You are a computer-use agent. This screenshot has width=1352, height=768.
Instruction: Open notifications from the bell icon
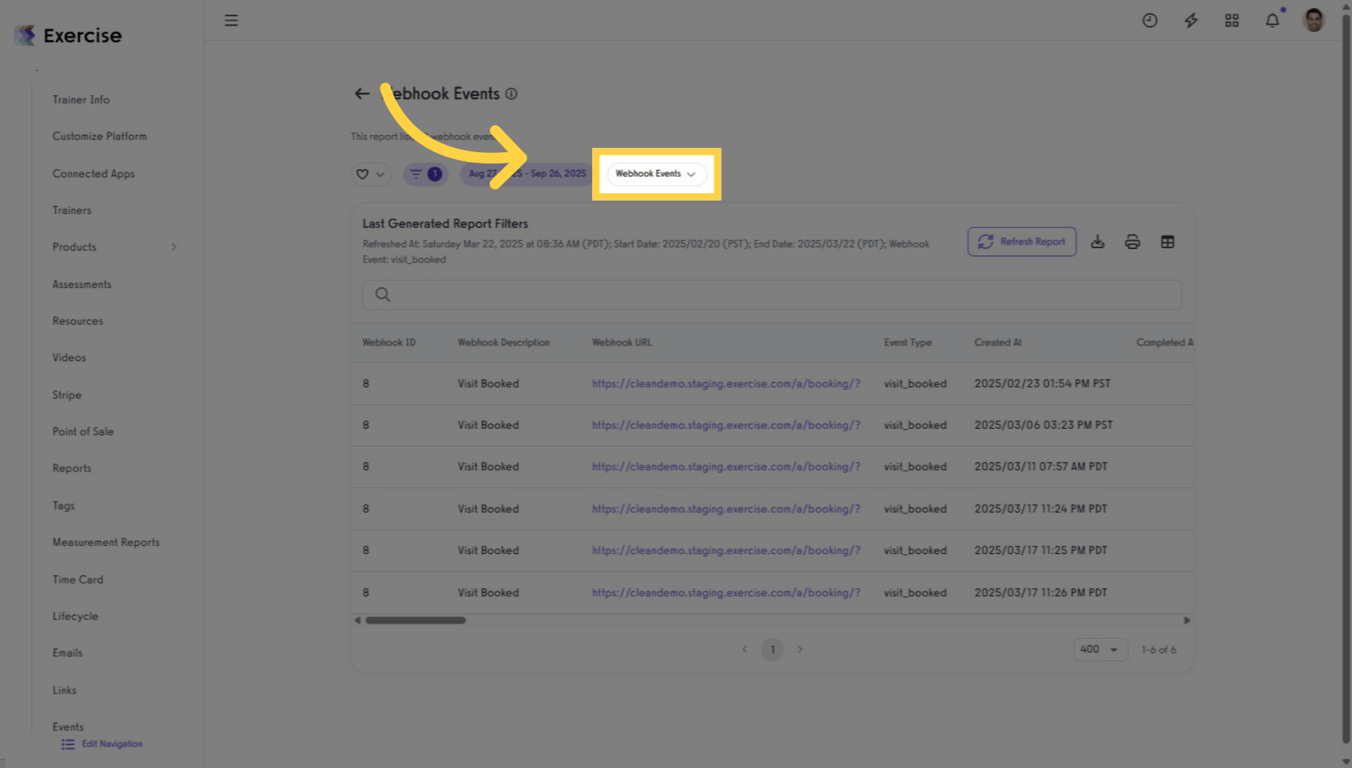point(1272,20)
